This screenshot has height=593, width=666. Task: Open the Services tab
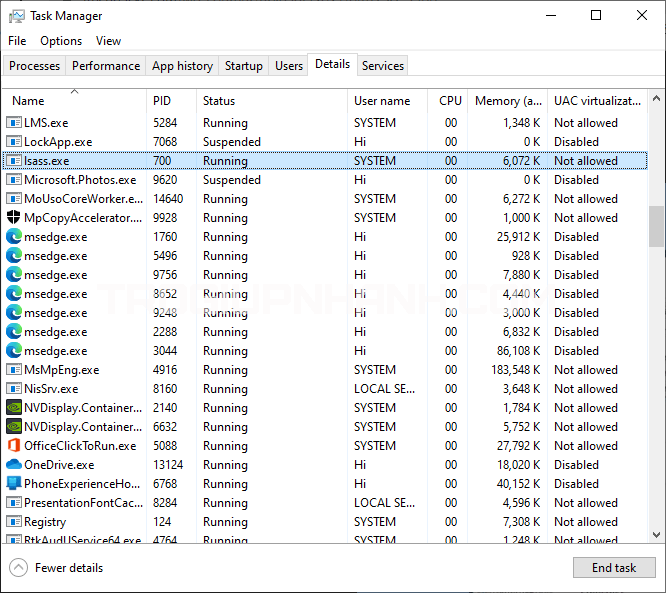[x=383, y=66]
